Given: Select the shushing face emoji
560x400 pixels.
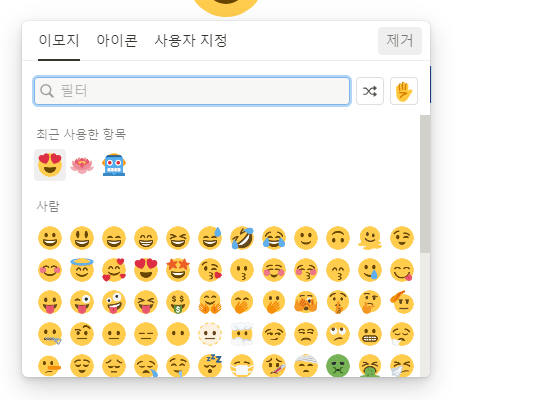Looking at the screenshot, I should tap(338, 302).
